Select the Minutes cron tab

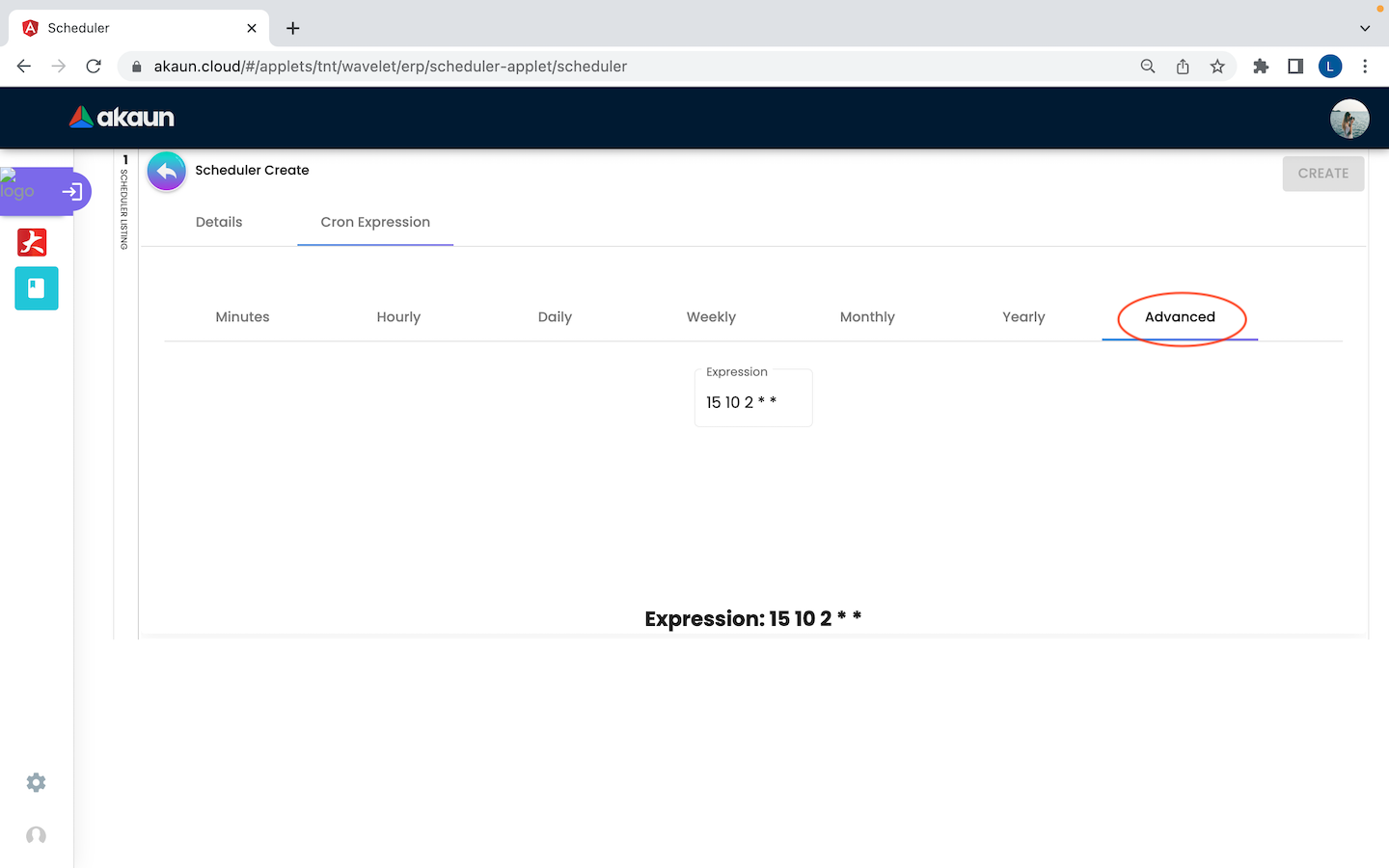point(242,317)
